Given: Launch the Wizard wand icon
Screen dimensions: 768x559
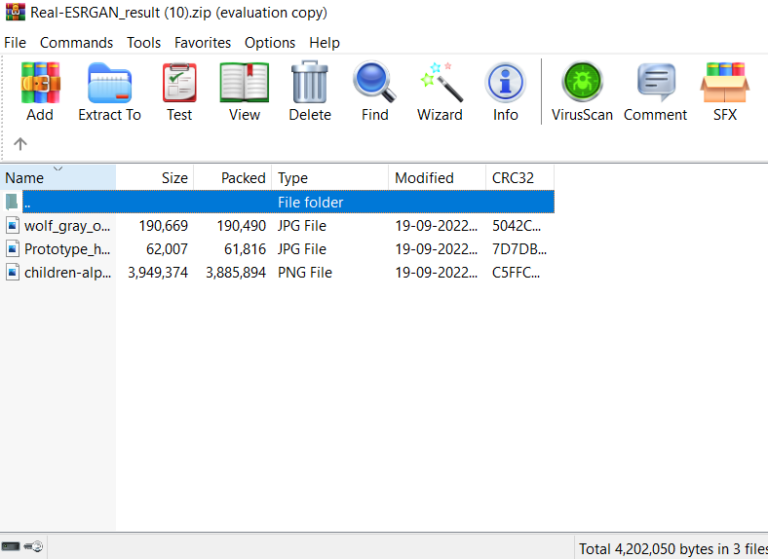Looking at the screenshot, I should (440, 90).
